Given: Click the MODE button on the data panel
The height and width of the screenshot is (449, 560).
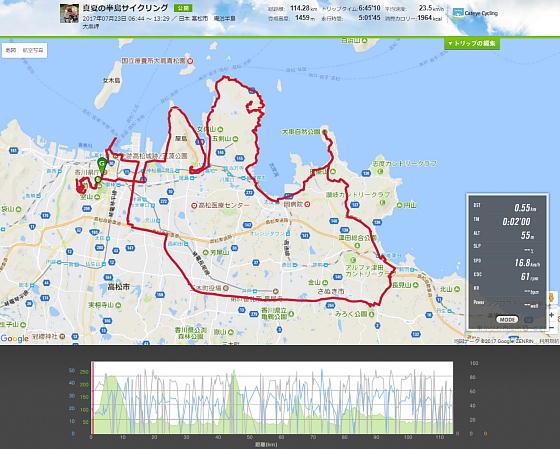Looking at the screenshot, I should click(507, 320).
